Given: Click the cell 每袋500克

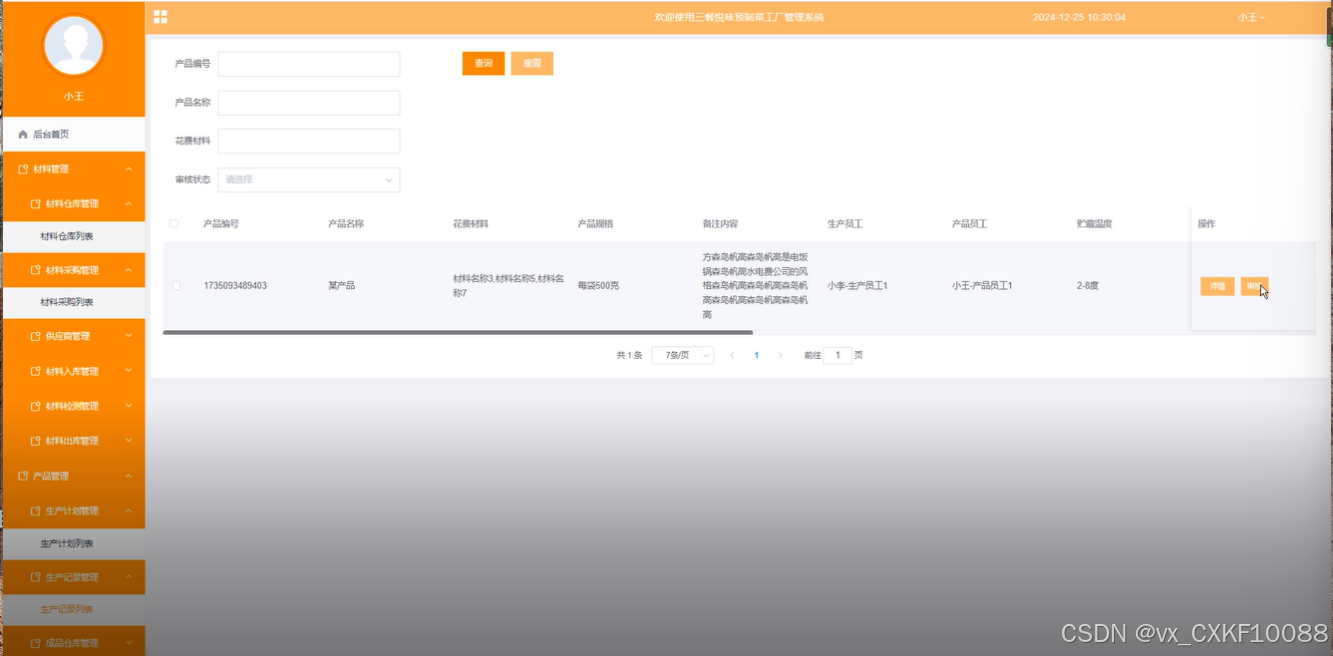Looking at the screenshot, I should coord(598,286).
